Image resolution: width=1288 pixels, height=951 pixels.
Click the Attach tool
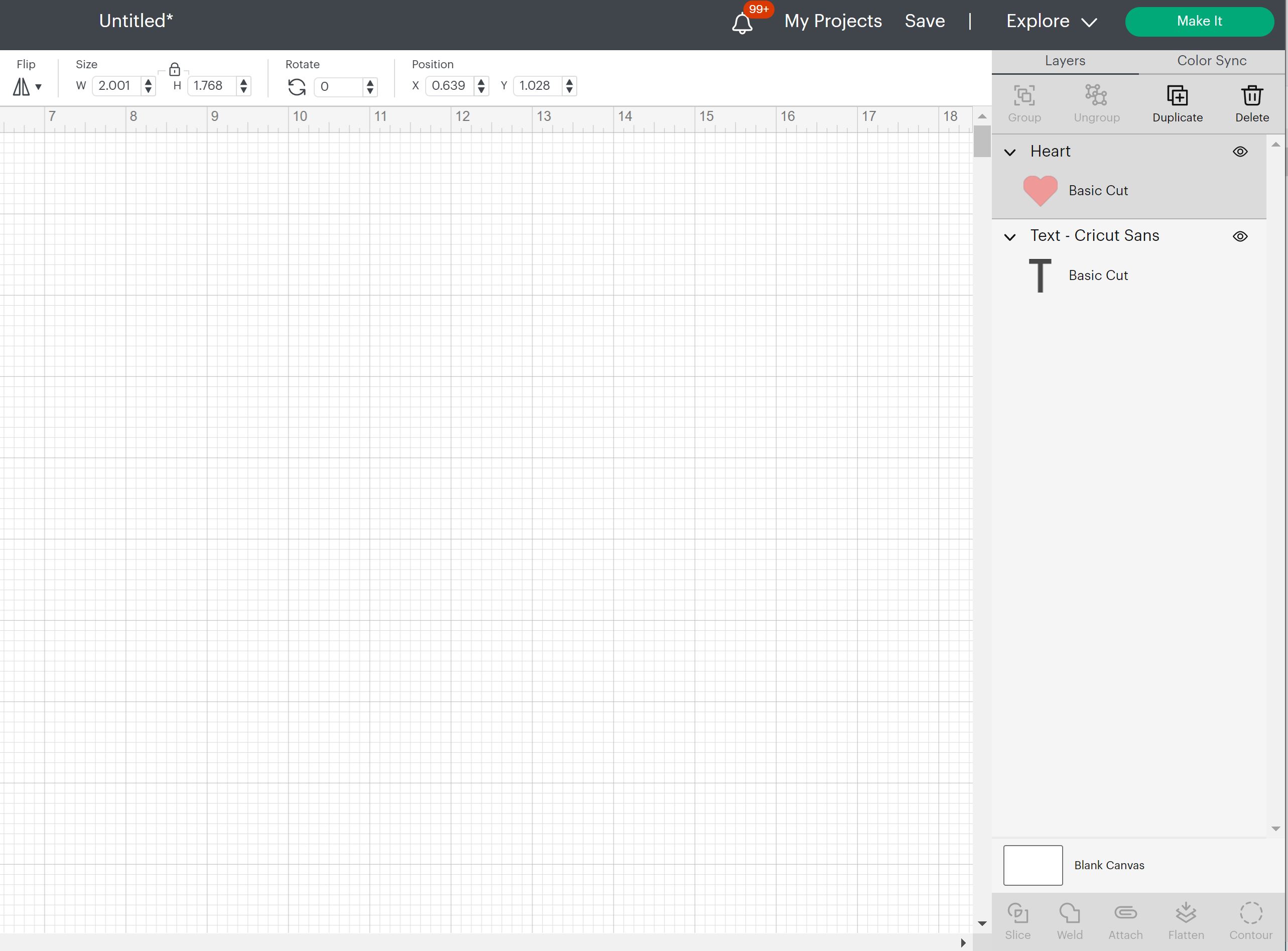click(x=1125, y=921)
